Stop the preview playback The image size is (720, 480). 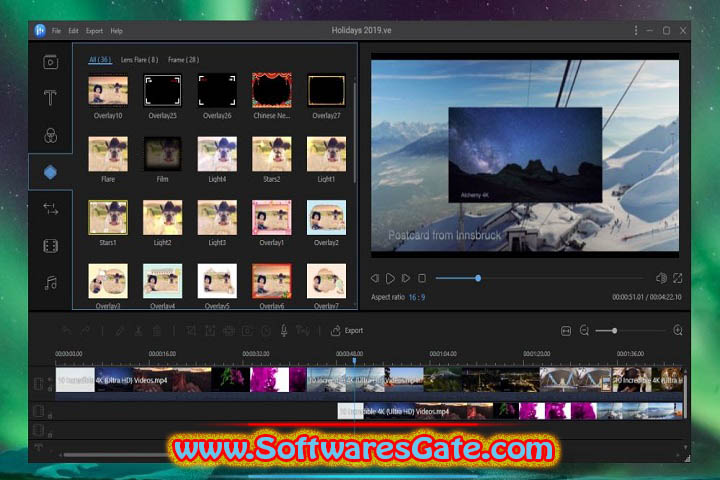[422, 278]
